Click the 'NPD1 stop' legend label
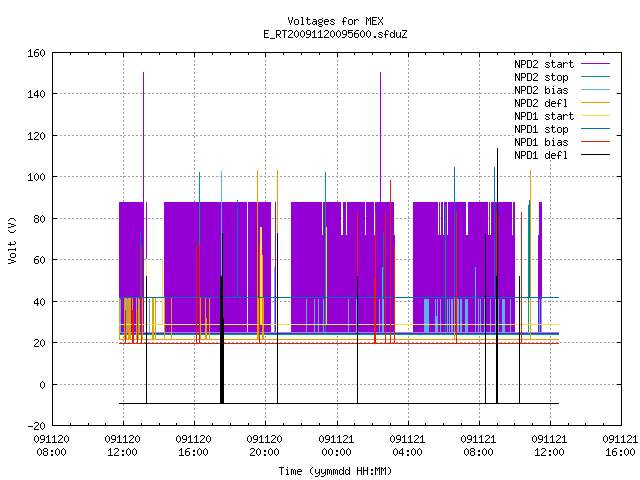Screen dimensions: 640x480 (541, 129)
